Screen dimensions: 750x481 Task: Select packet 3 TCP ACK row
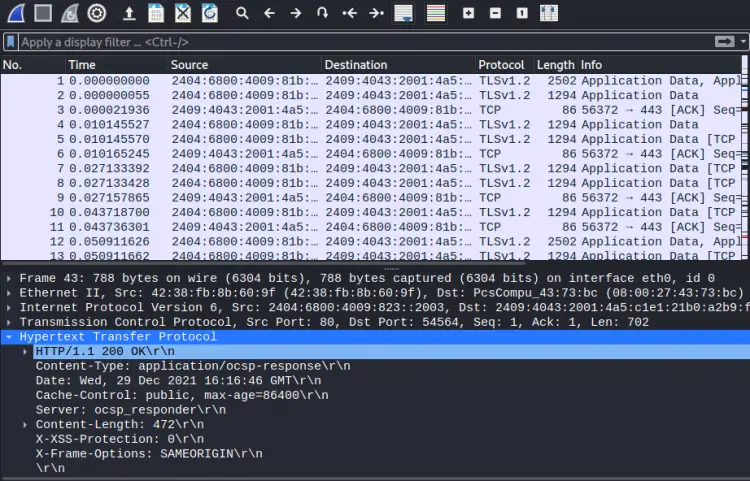tap(371, 110)
